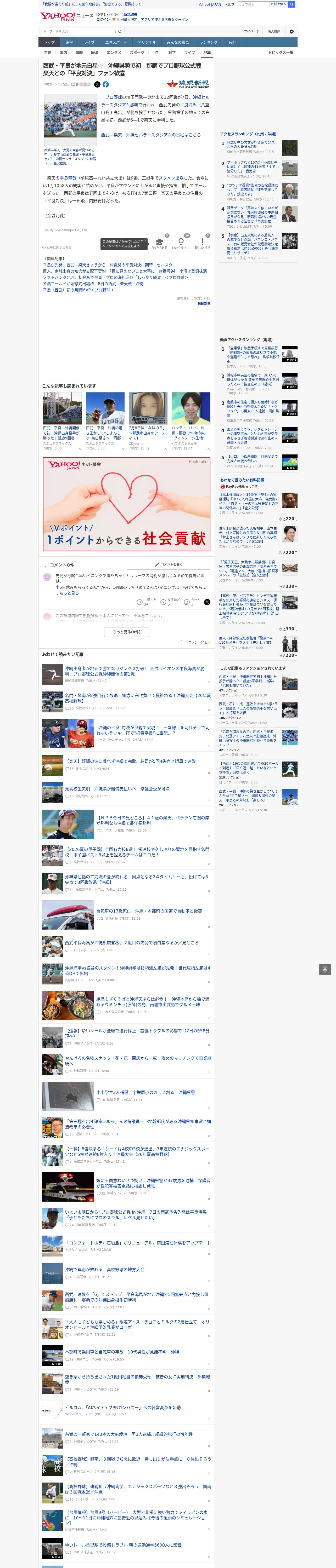This screenshot has height=1568, width=336.
Task: Open settings via the header gear icon
Action: (x=292, y=32)
